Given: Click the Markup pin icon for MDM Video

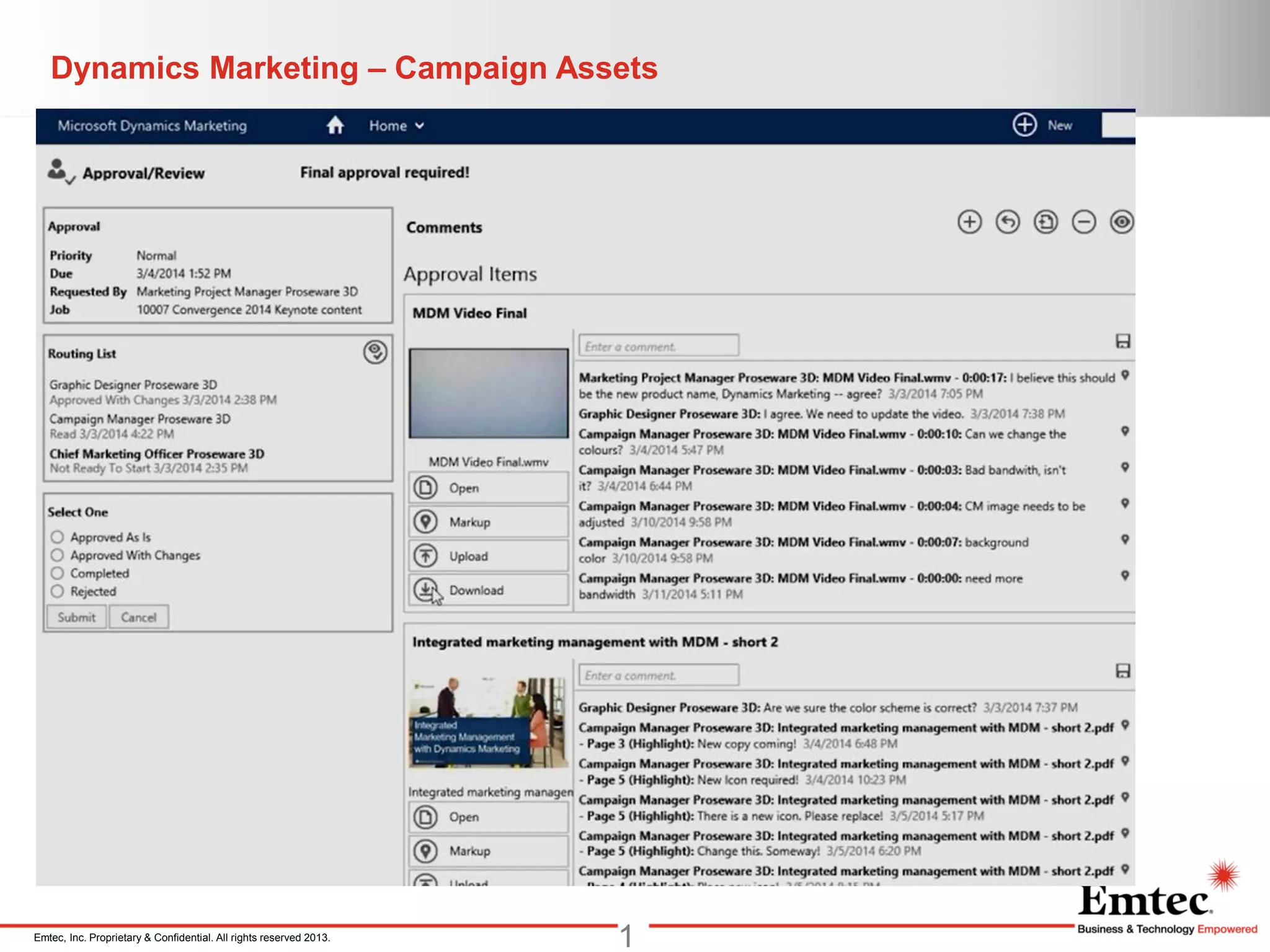Looking at the screenshot, I should [425, 522].
